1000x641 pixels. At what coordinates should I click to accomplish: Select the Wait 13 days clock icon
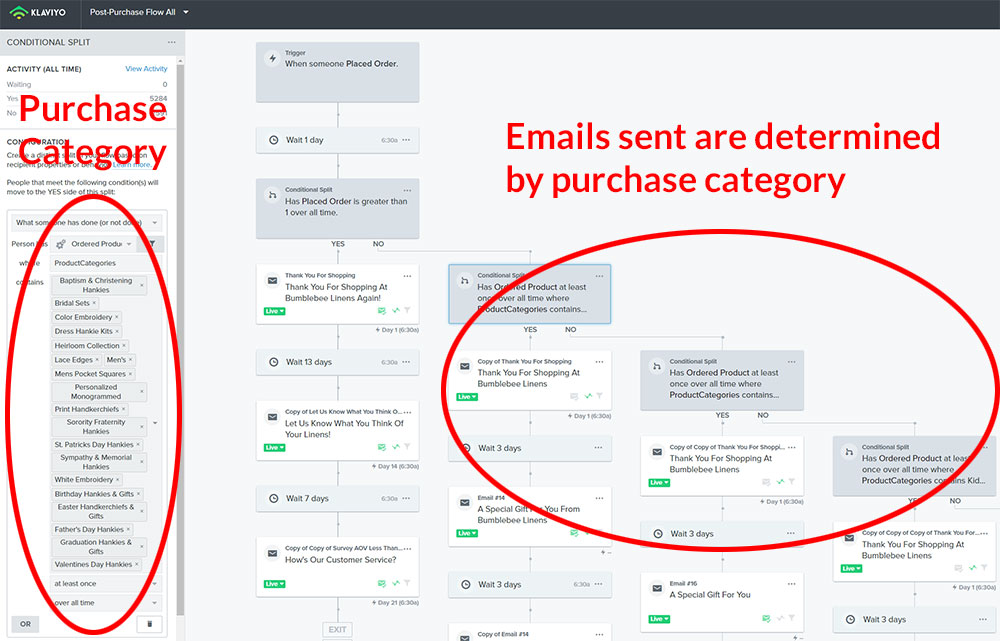274,362
